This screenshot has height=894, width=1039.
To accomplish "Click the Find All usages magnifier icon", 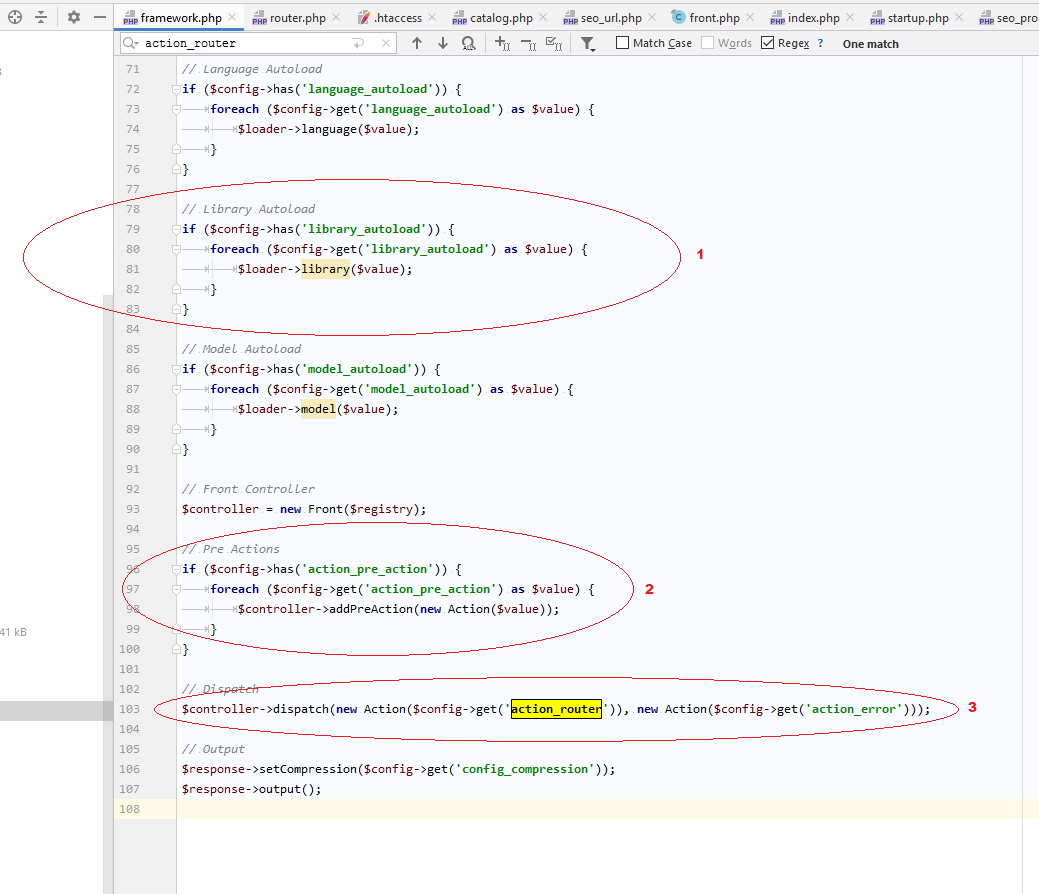I will (469, 43).
